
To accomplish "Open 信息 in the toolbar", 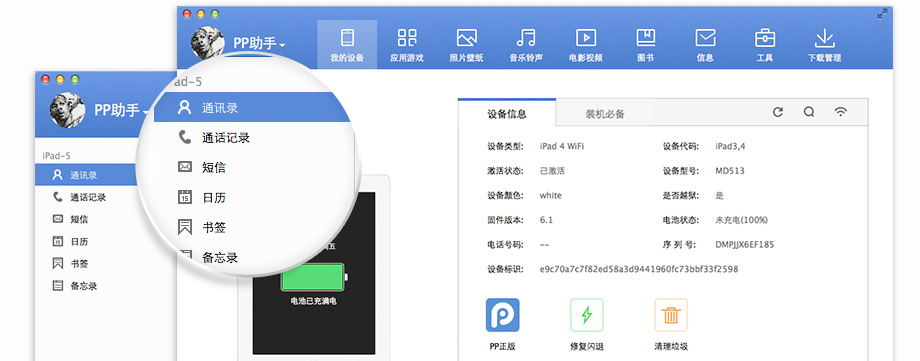I will pos(705,45).
